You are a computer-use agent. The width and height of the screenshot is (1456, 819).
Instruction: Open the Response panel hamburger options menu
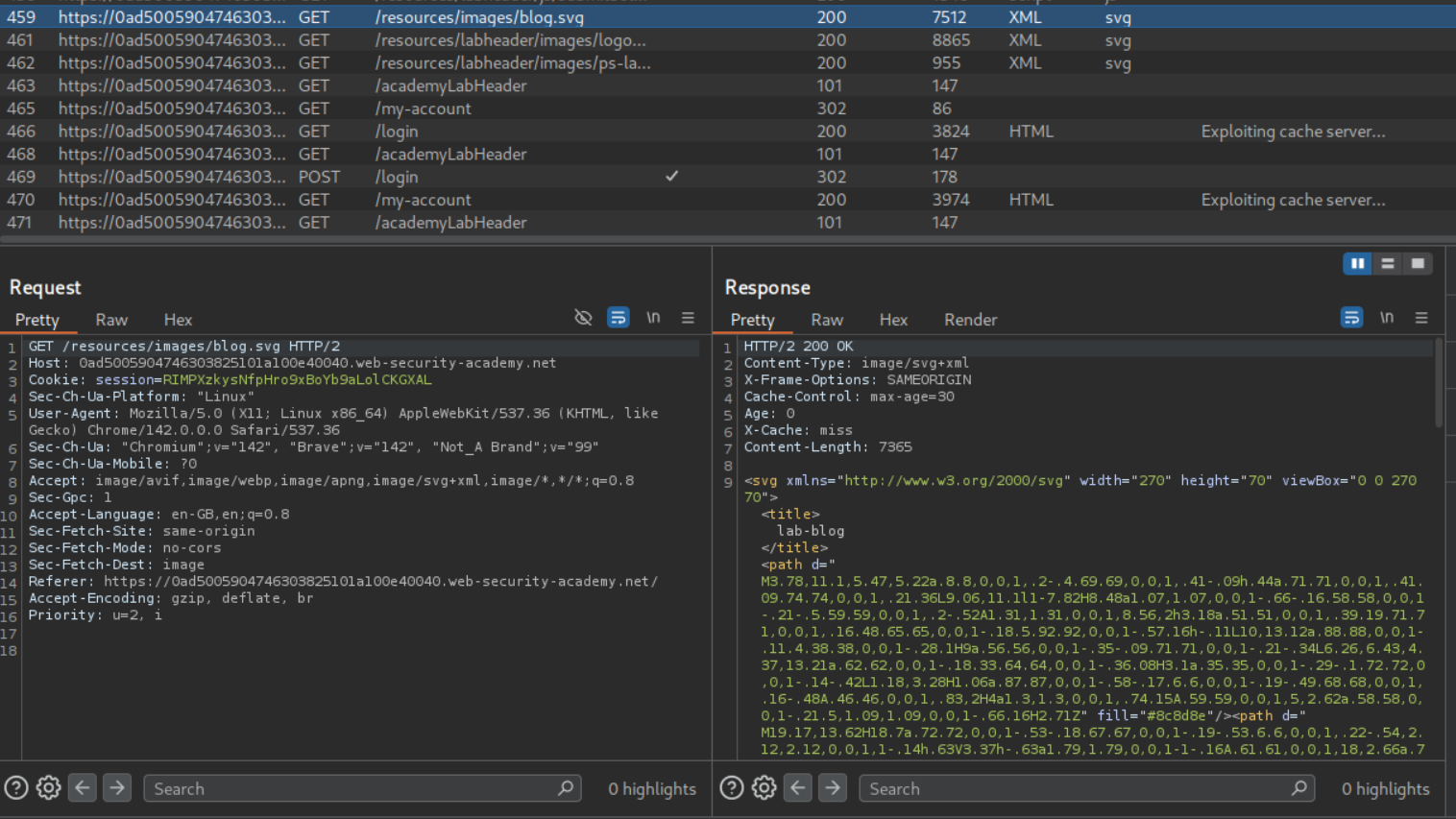(1421, 318)
